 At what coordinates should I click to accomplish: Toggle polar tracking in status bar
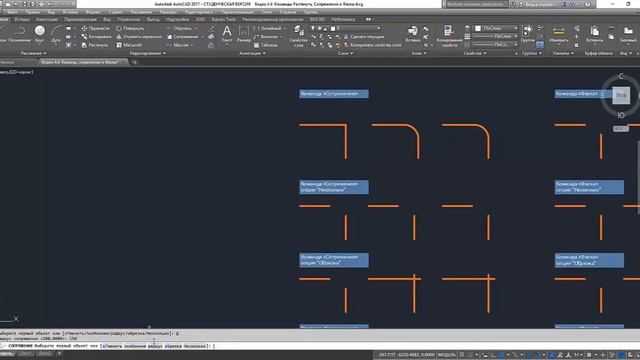point(502,355)
